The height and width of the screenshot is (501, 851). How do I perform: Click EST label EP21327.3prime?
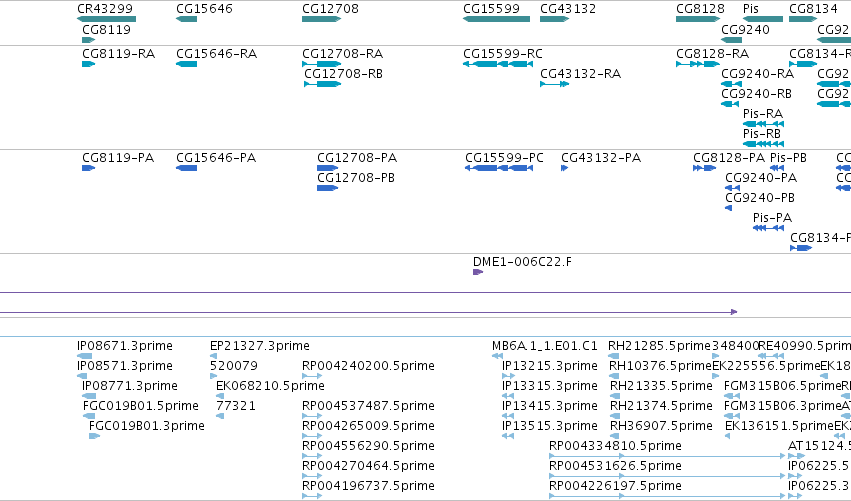tap(260, 346)
